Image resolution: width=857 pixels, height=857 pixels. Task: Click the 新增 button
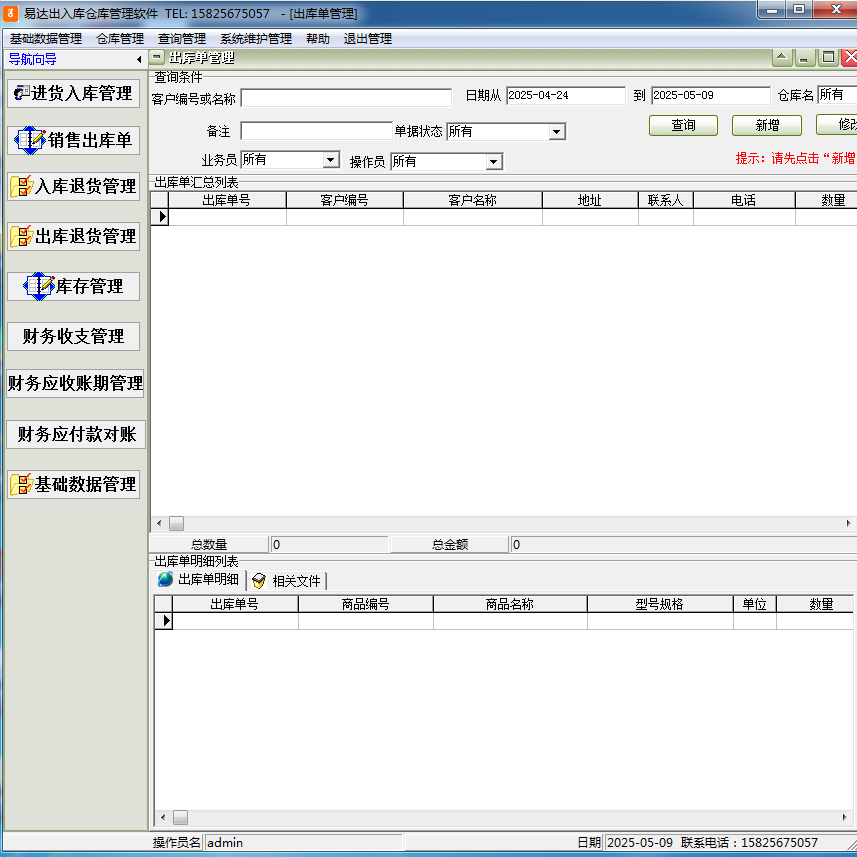(x=767, y=125)
